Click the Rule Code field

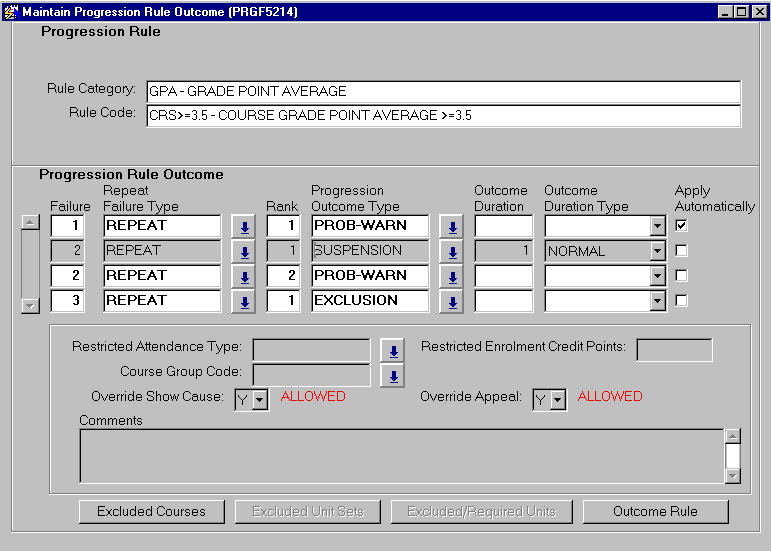click(443, 116)
